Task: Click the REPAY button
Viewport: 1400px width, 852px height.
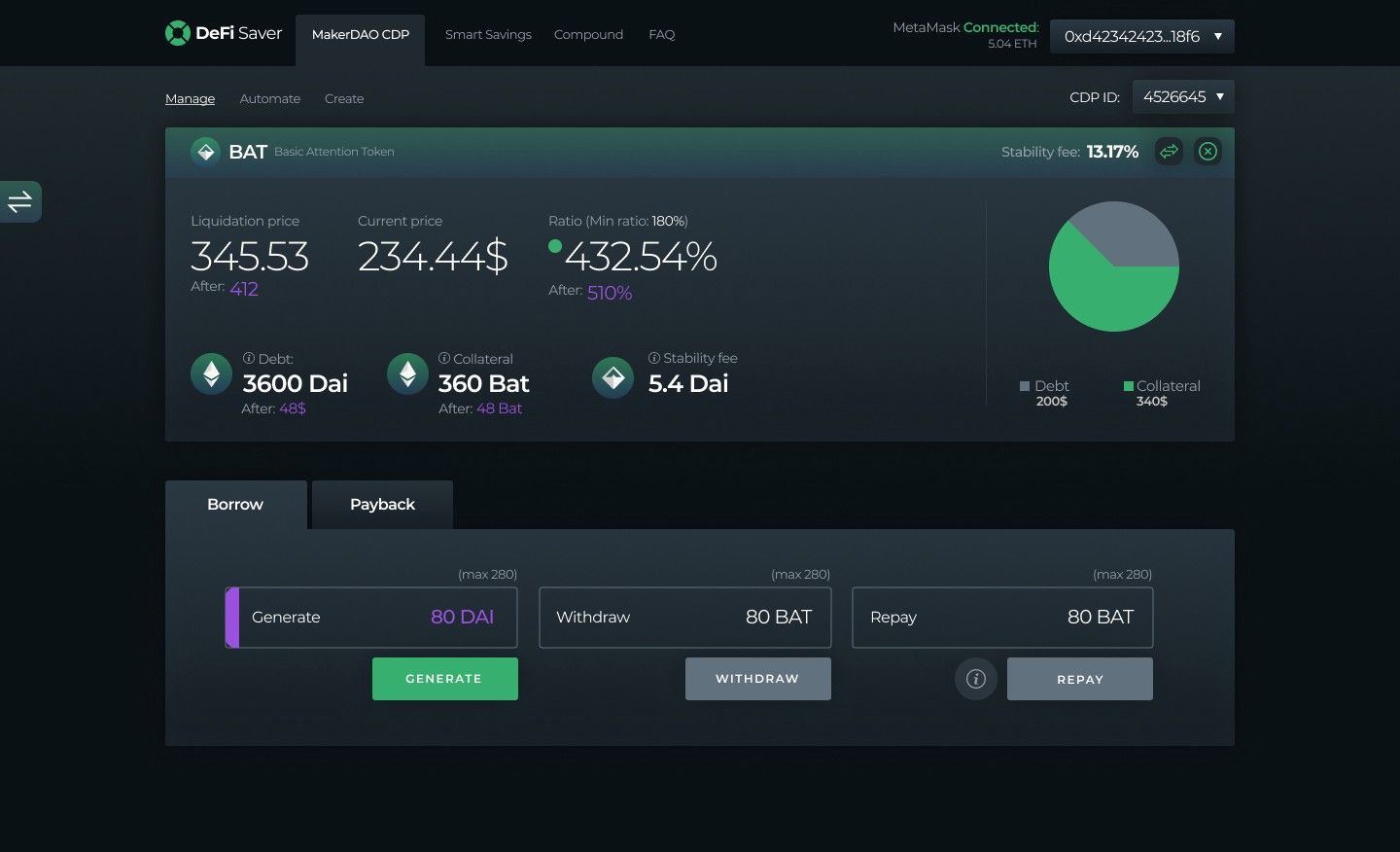Action: 1080,679
